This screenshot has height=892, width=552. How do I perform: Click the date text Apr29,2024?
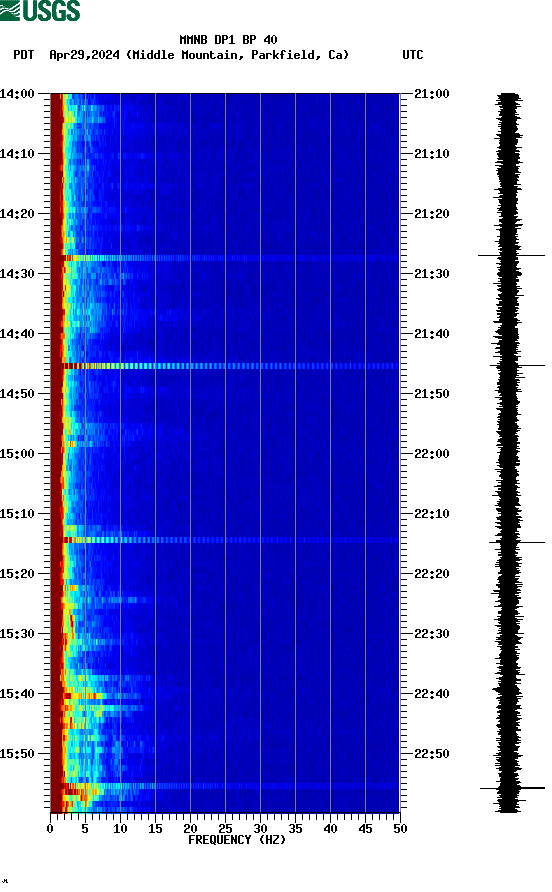point(84,55)
